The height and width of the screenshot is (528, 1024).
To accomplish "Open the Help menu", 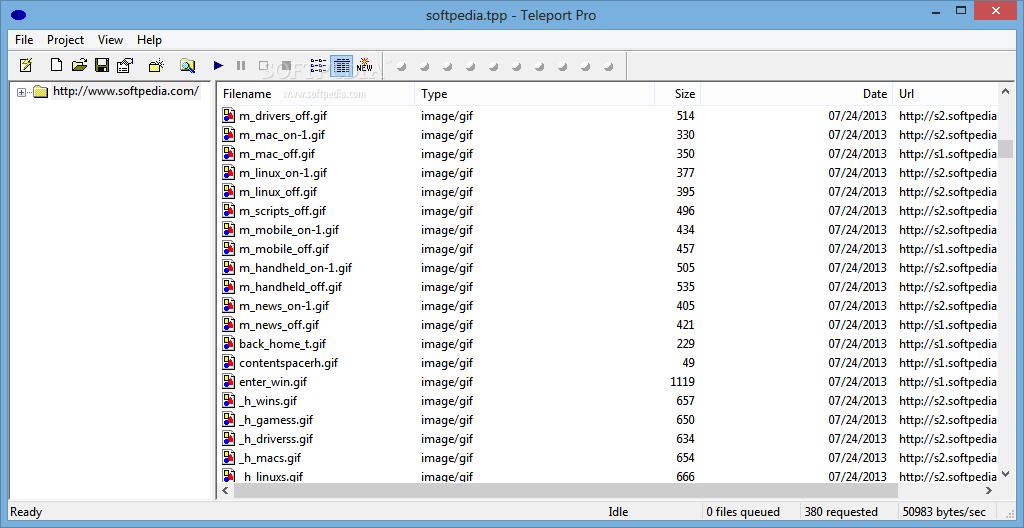I will click(x=150, y=40).
